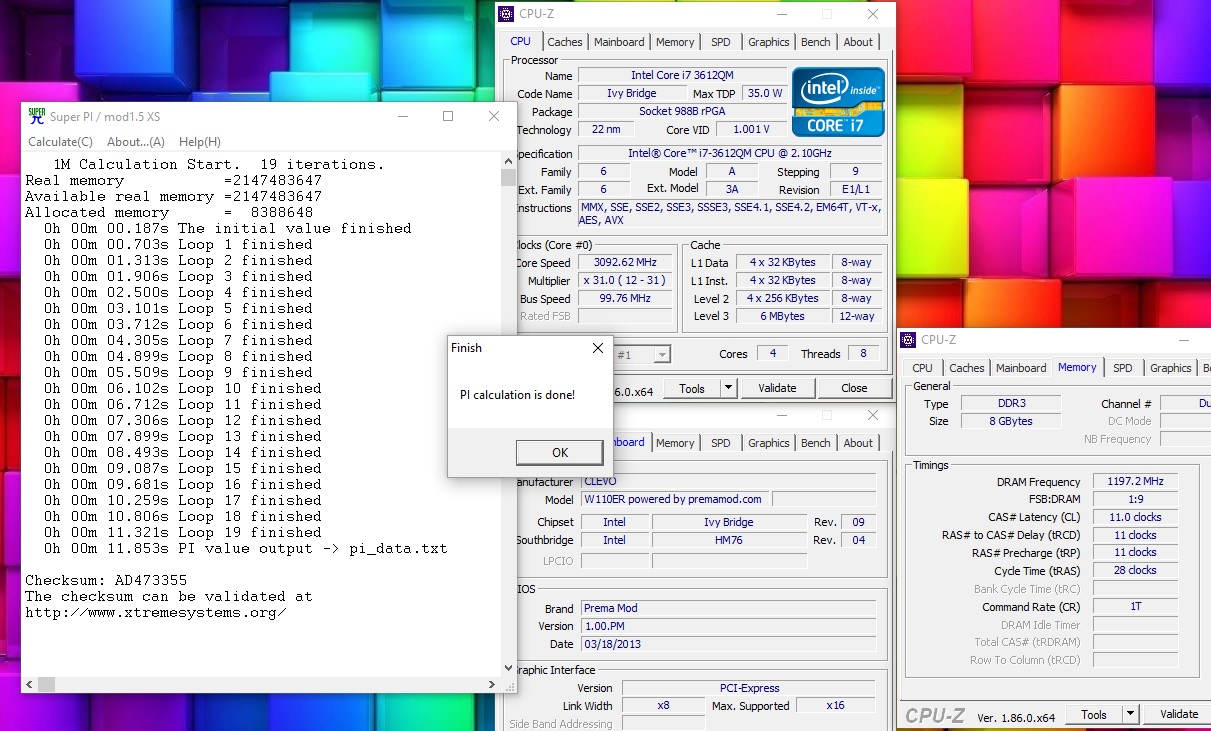Switch to Graphics tab in right CPU-Z window
This screenshot has height=731, width=1211.
click(1171, 368)
